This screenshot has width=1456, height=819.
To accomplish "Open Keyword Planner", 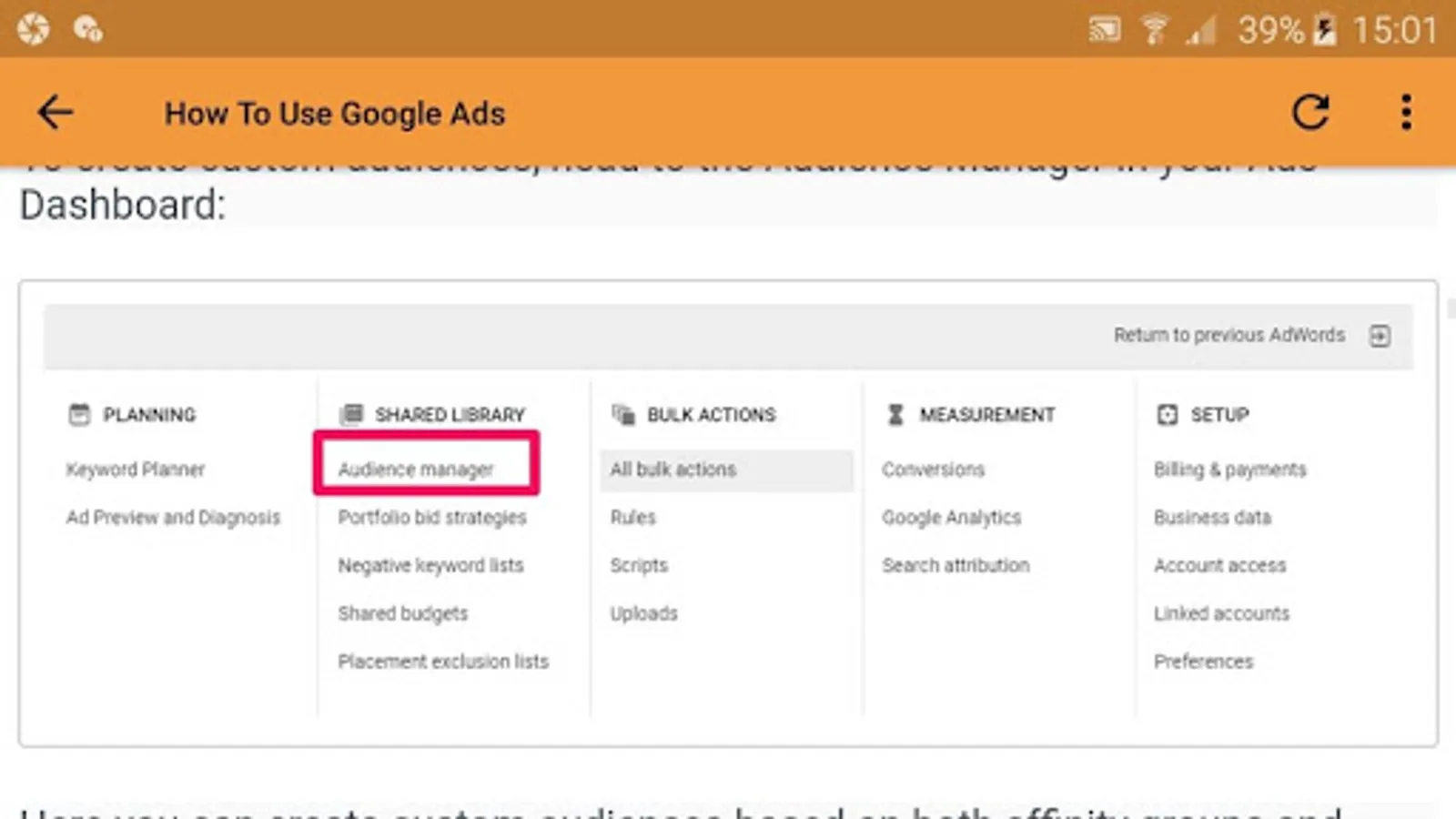I will pyautogui.click(x=136, y=470).
